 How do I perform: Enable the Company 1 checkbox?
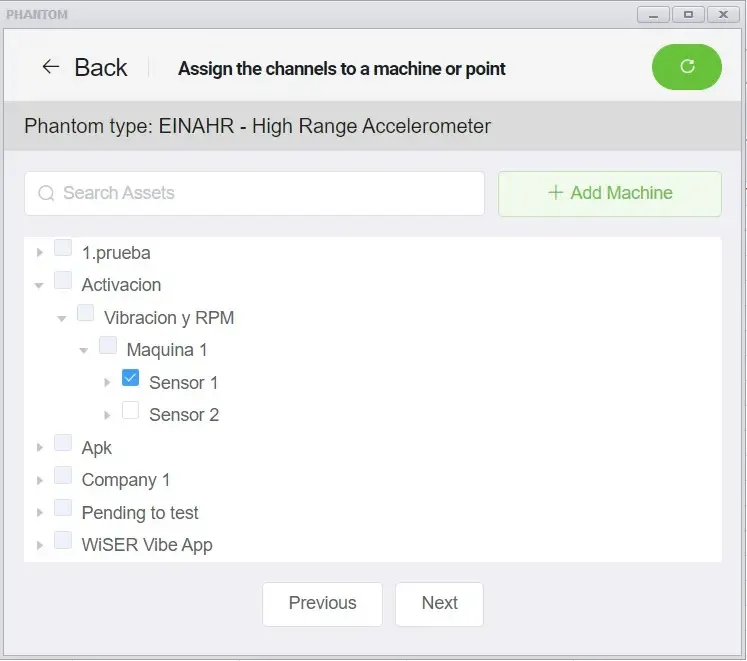[63, 475]
